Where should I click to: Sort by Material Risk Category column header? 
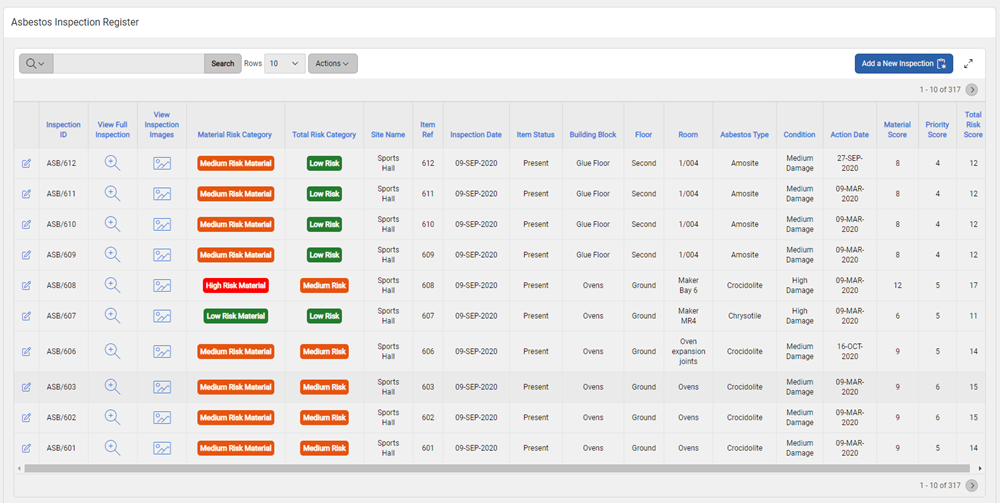[x=235, y=135]
